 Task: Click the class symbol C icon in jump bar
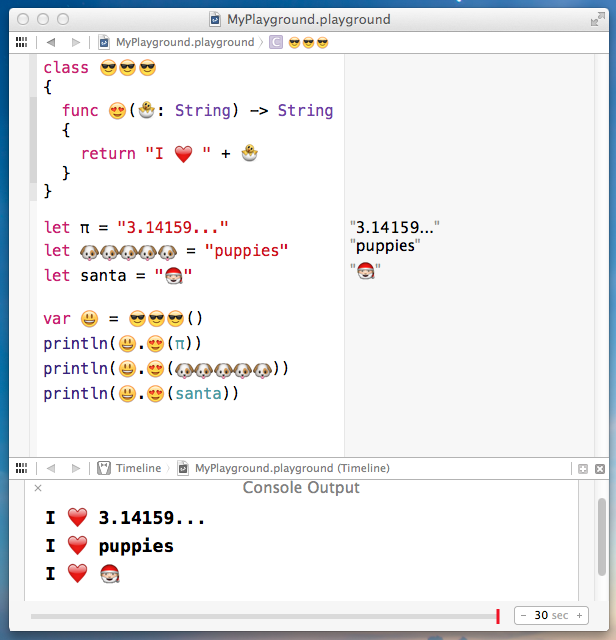click(x=276, y=42)
